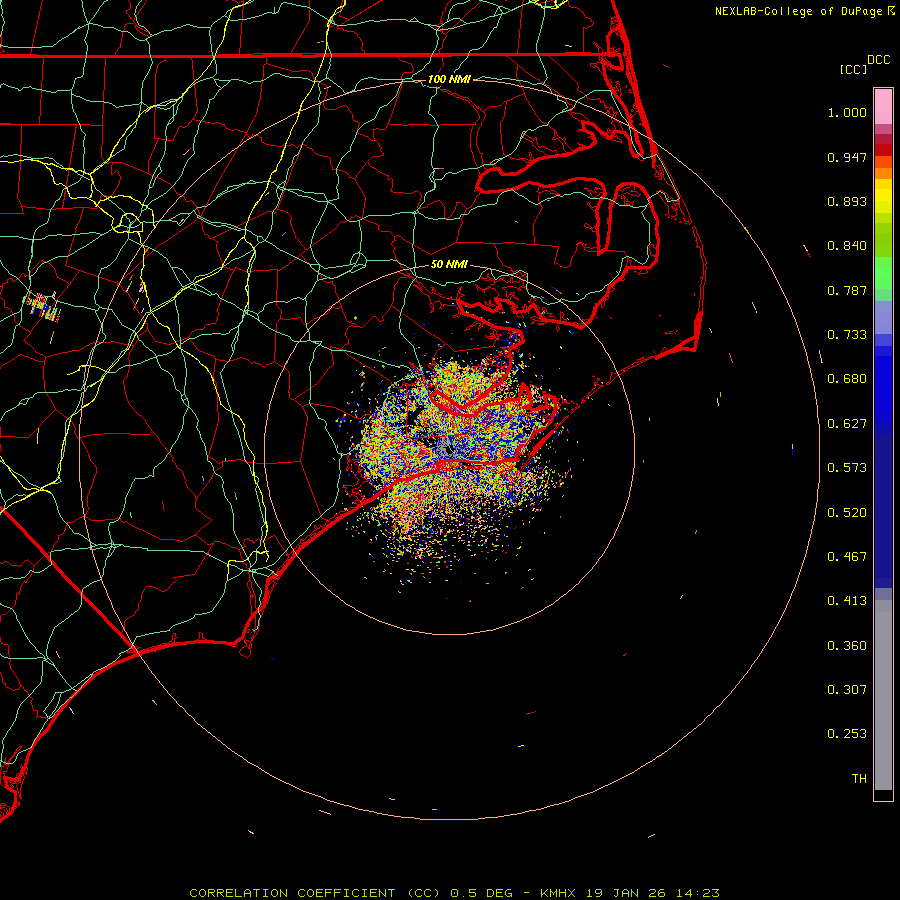Screen dimensions: 900x900
Task: Click the [CC] label above the color bar
Action: [853, 69]
